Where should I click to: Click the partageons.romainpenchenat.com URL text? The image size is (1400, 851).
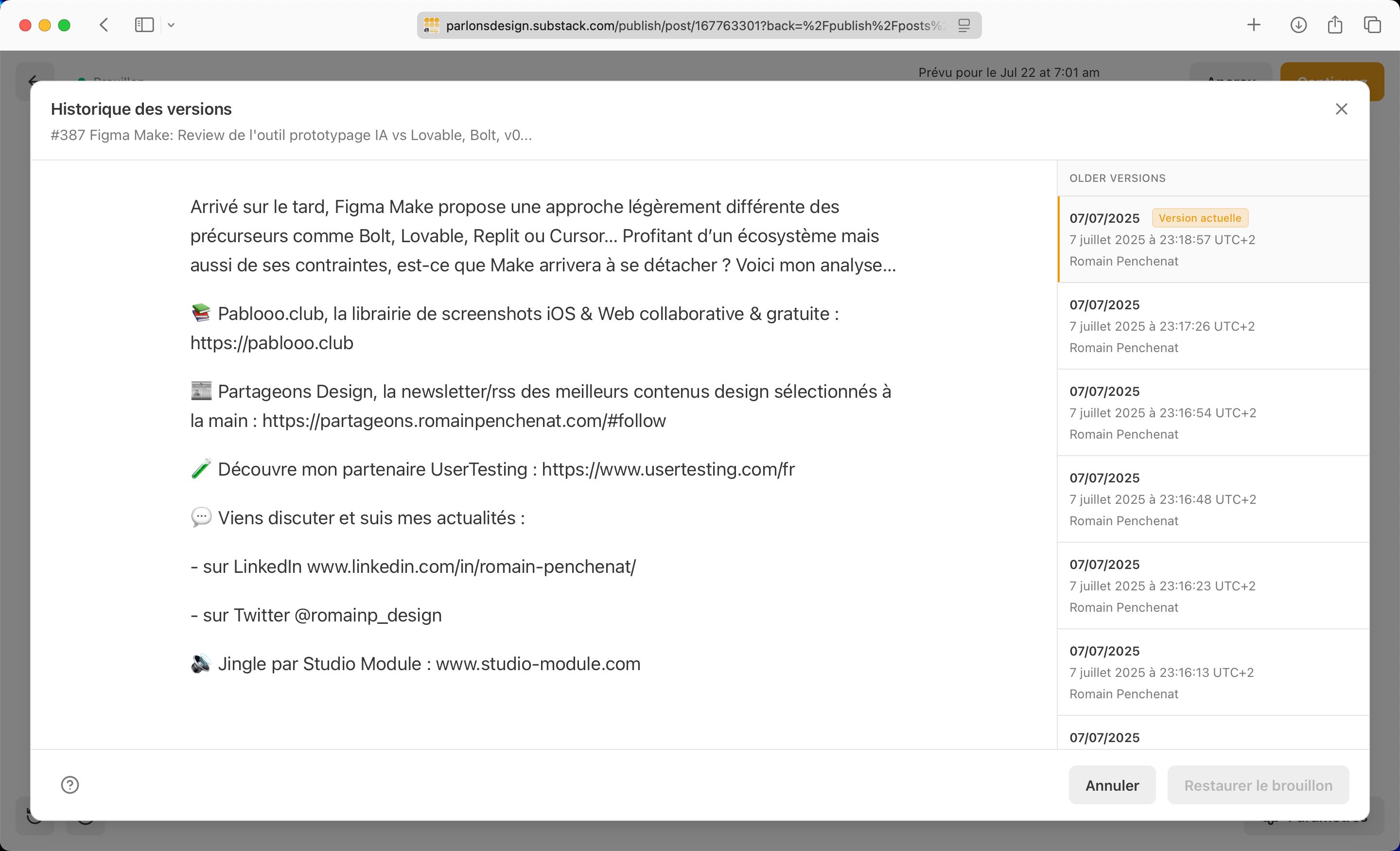click(x=464, y=421)
